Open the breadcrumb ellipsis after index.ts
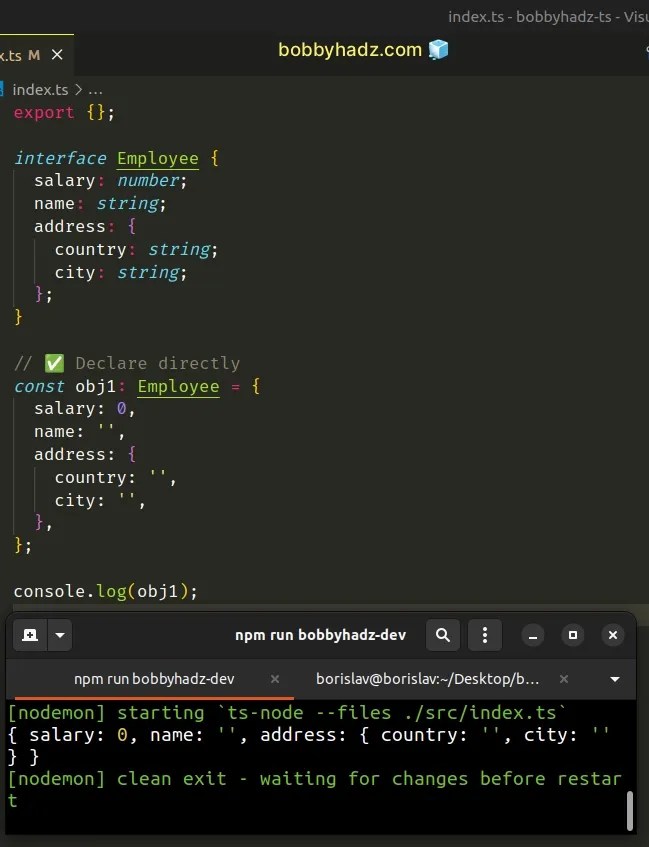 (x=95, y=90)
